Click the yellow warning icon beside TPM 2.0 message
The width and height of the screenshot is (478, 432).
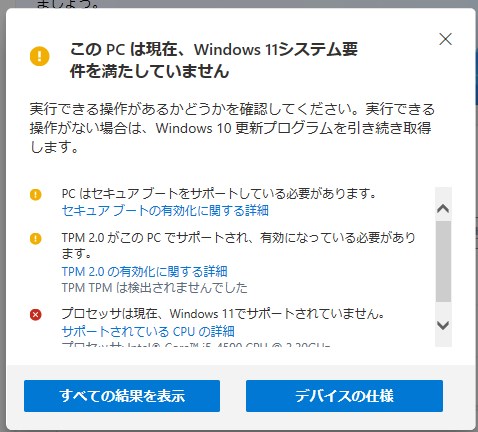pyautogui.click(x=36, y=239)
